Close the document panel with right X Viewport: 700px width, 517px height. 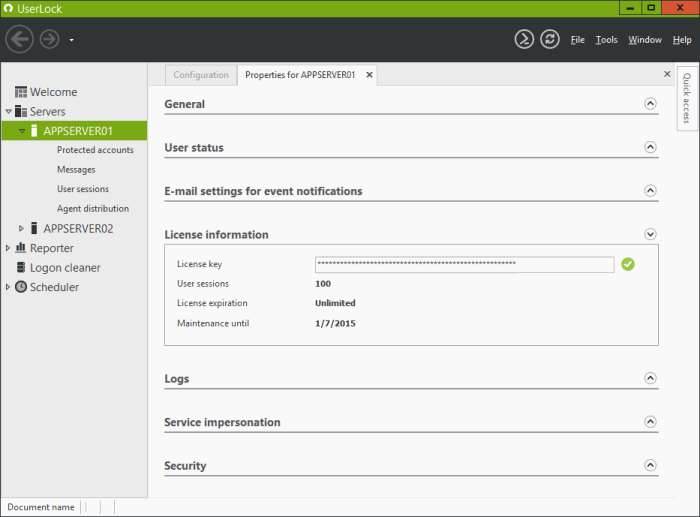pyautogui.click(x=667, y=74)
